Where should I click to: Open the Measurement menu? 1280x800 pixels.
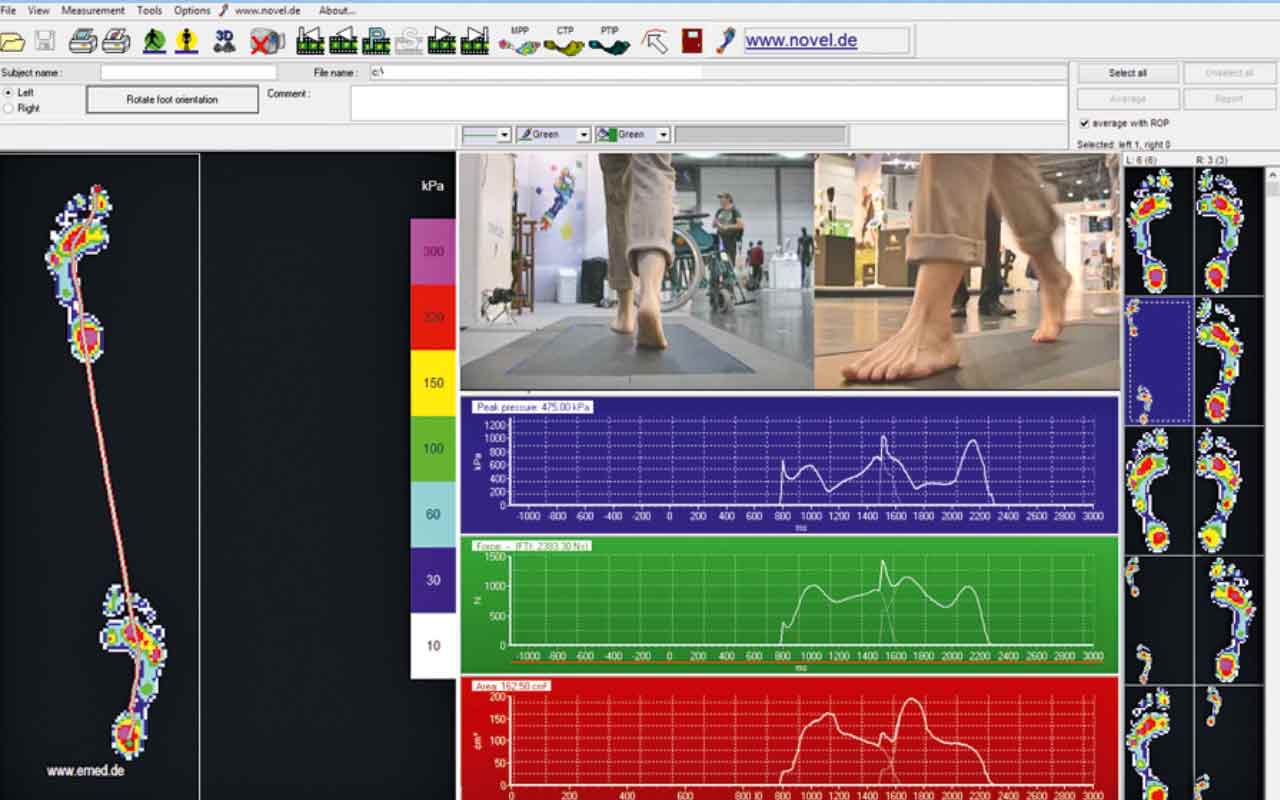[93, 10]
